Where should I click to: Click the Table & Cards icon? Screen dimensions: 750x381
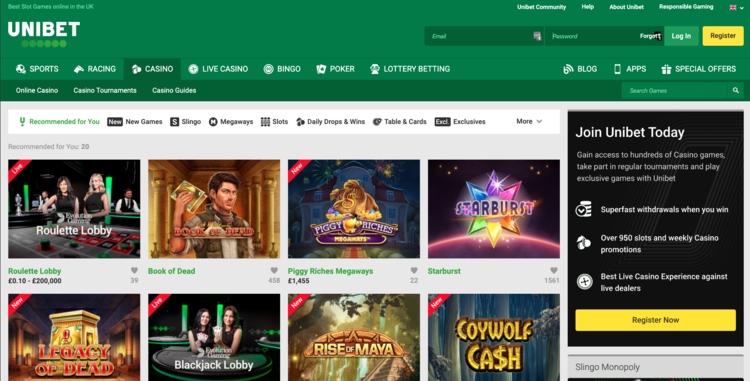[x=377, y=122]
